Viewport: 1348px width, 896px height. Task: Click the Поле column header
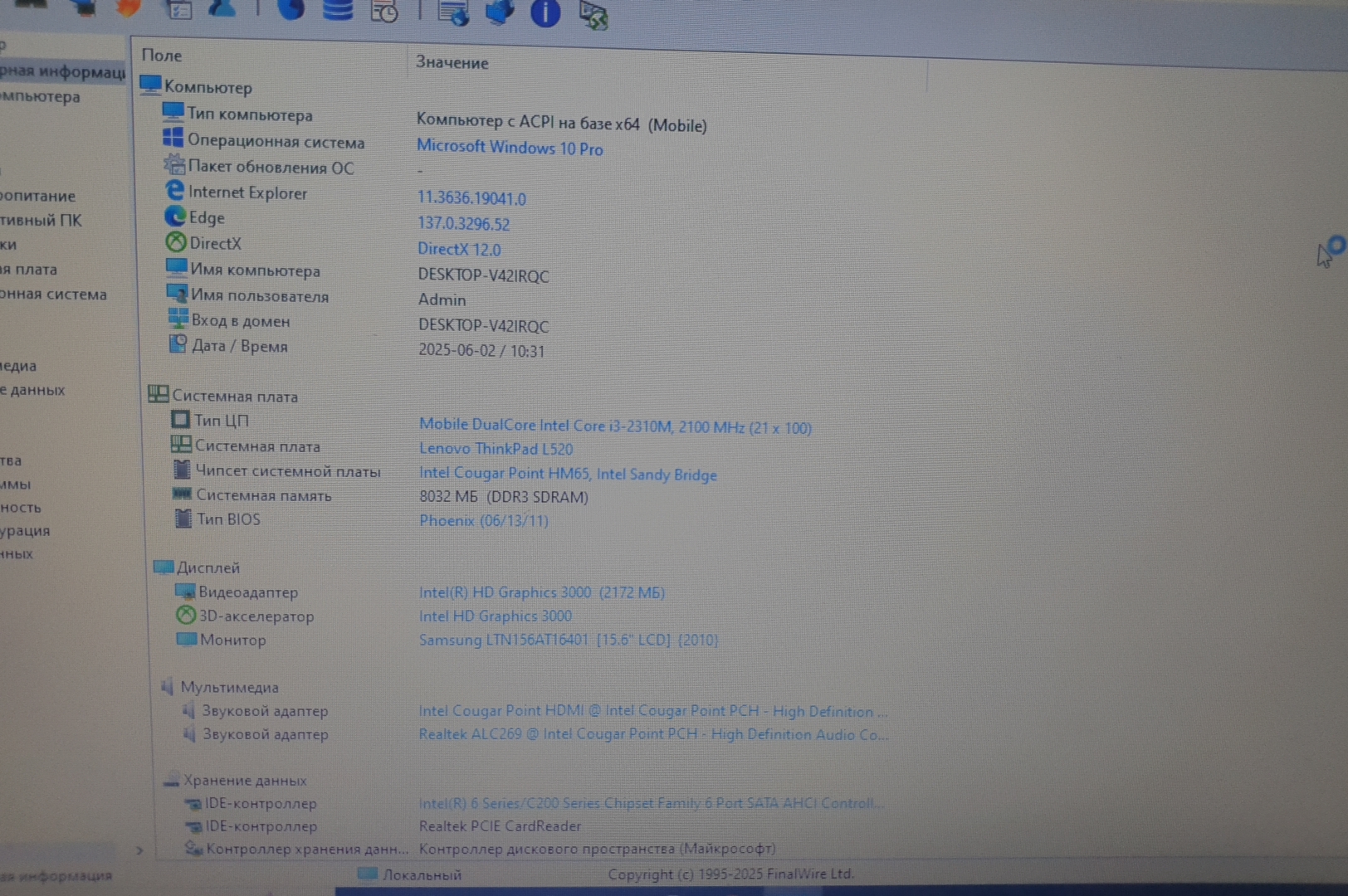(x=162, y=56)
